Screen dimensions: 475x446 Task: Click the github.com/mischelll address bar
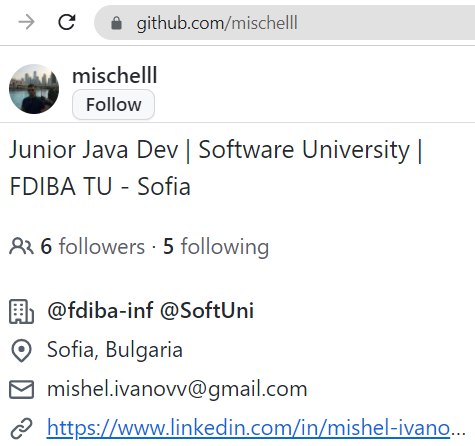coord(285,23)
